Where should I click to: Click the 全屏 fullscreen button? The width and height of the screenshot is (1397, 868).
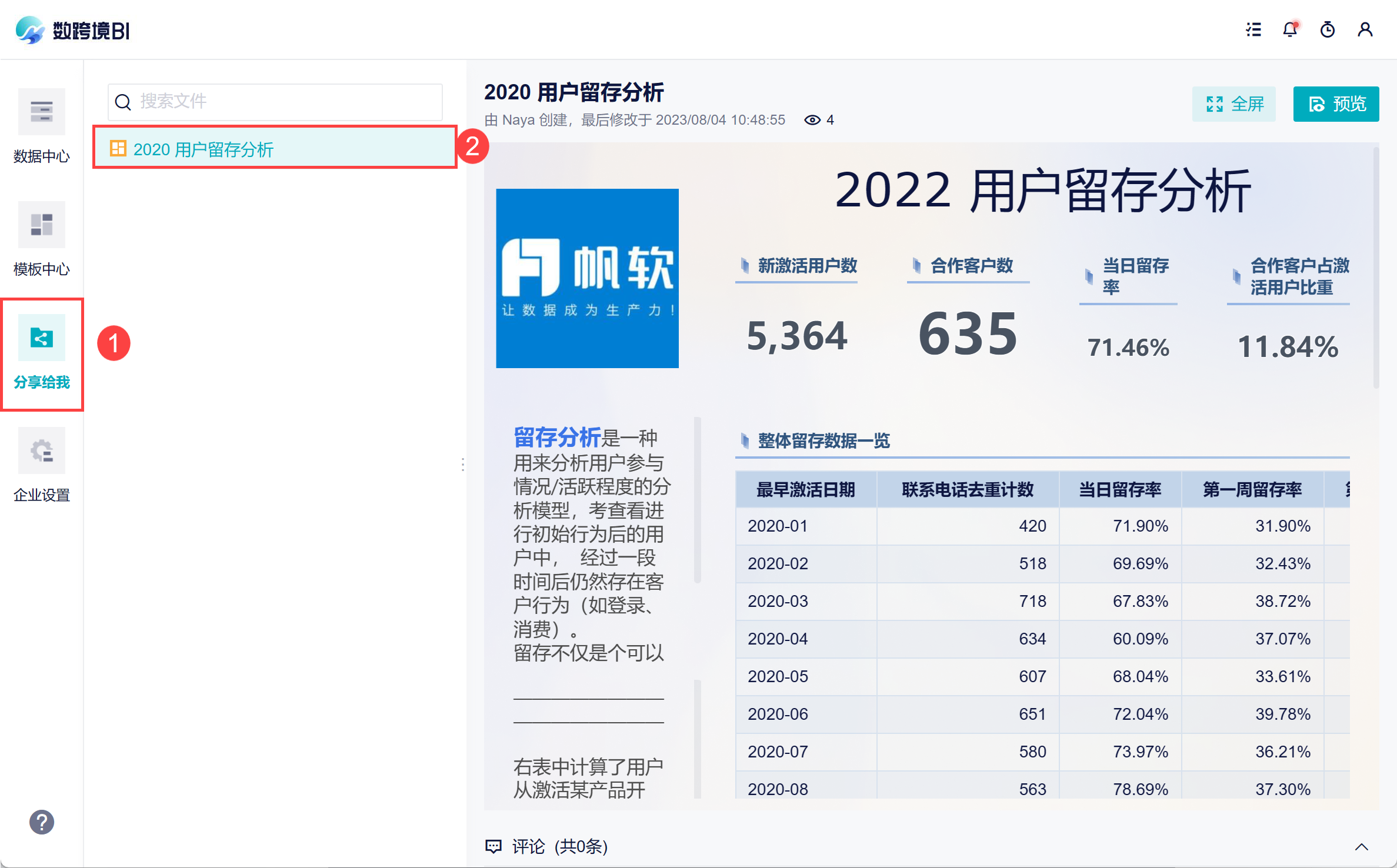(x=1233, y=104)
